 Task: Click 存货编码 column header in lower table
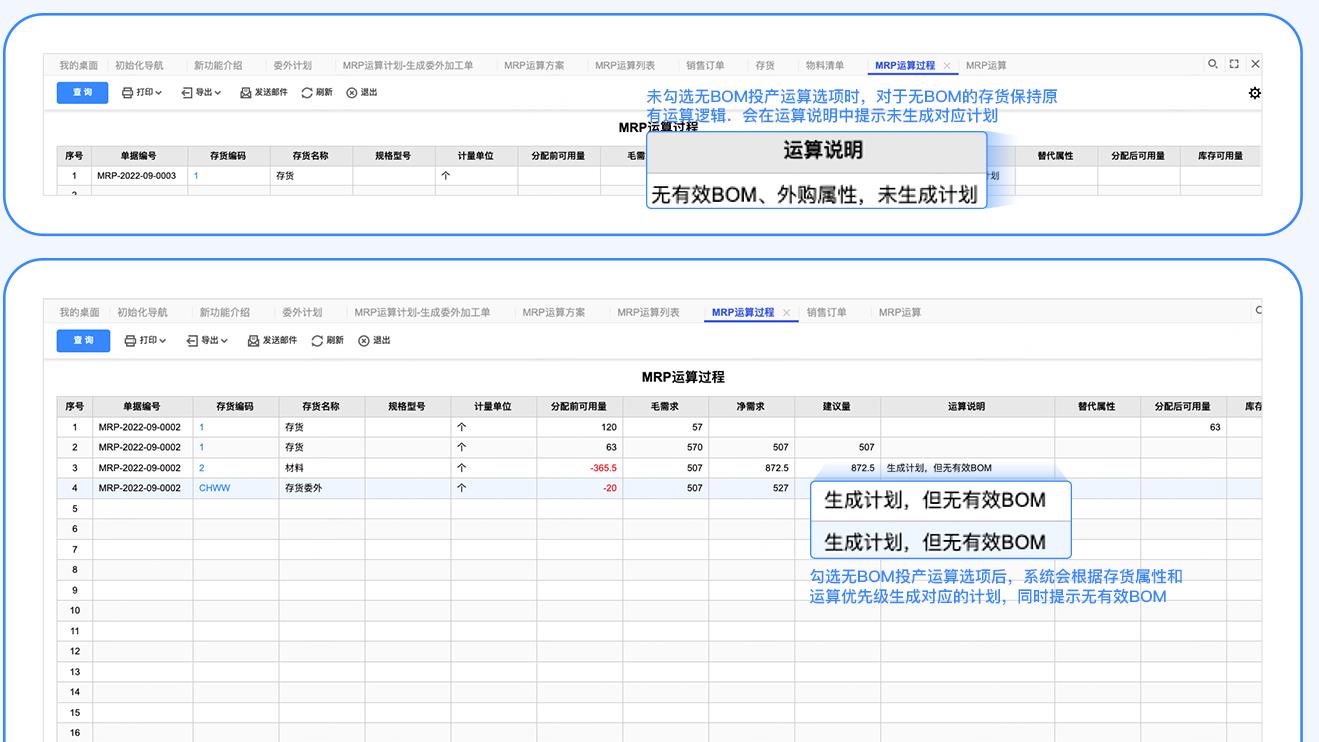tap(235, 406)
